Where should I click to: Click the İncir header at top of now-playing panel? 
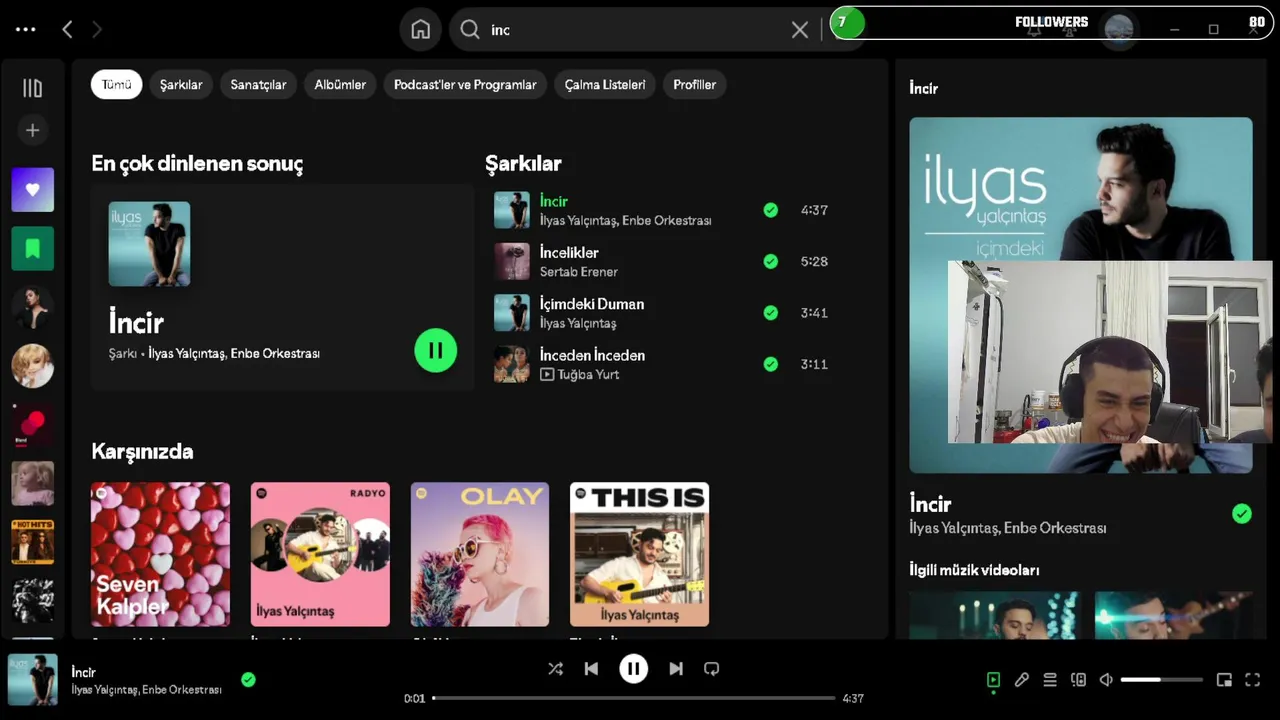click(x=924, y=88)
